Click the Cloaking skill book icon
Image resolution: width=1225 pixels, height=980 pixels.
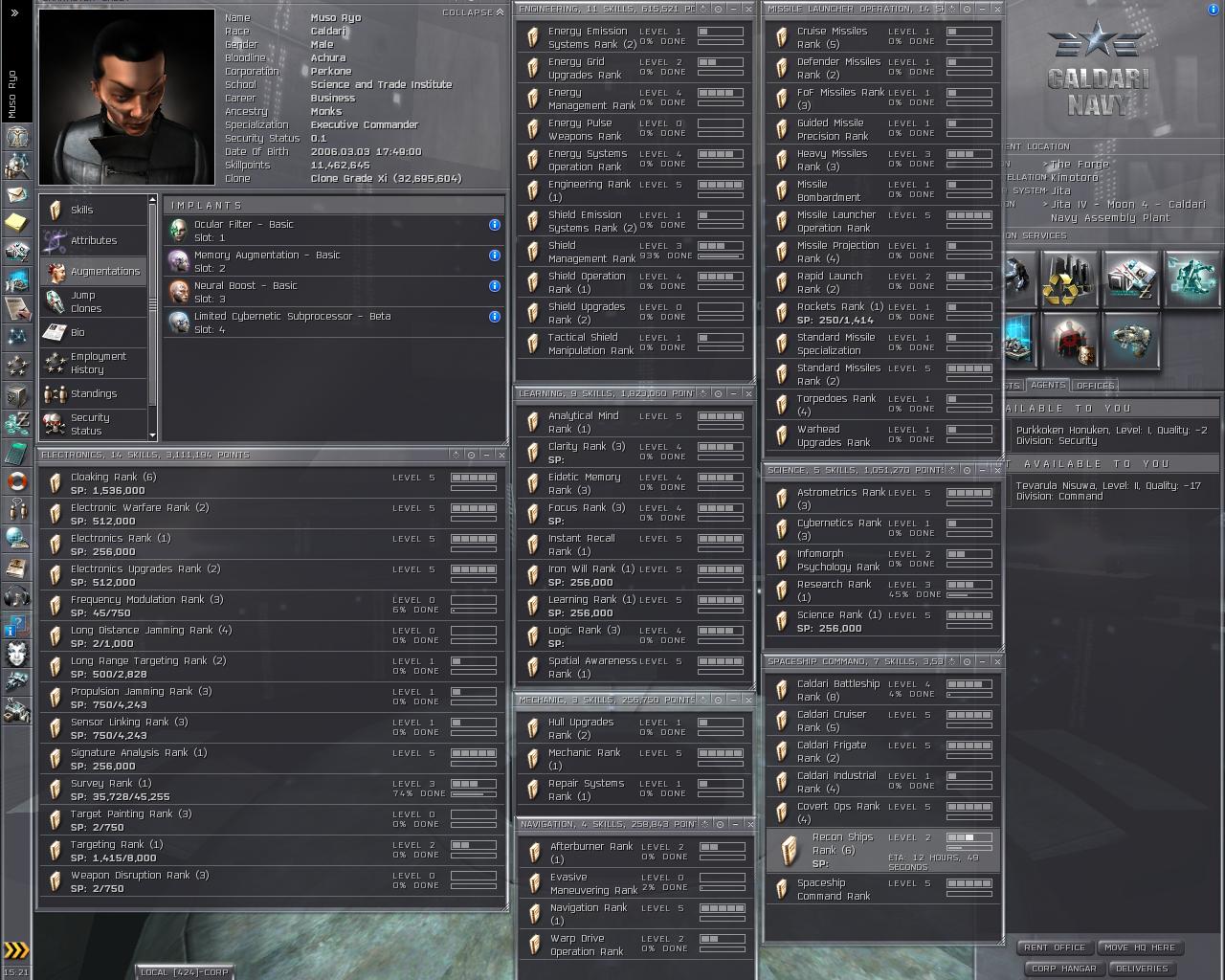pos(56,483)
